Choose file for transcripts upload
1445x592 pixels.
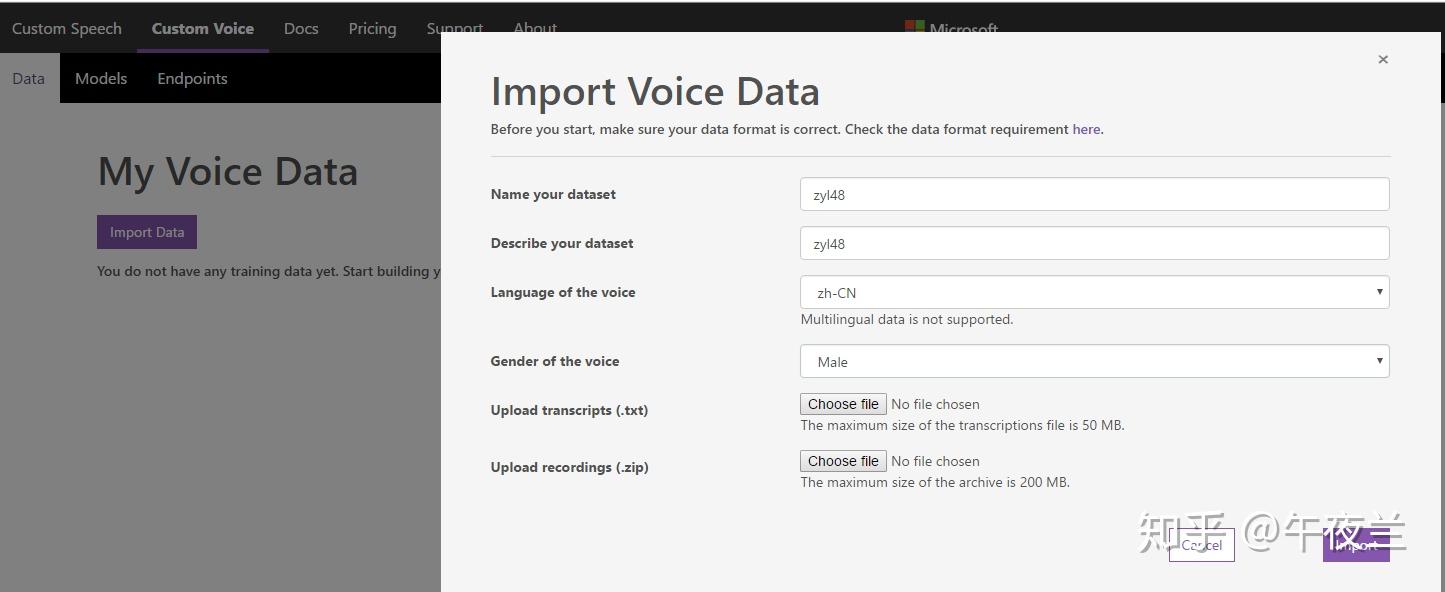click(x=843, y=404)
